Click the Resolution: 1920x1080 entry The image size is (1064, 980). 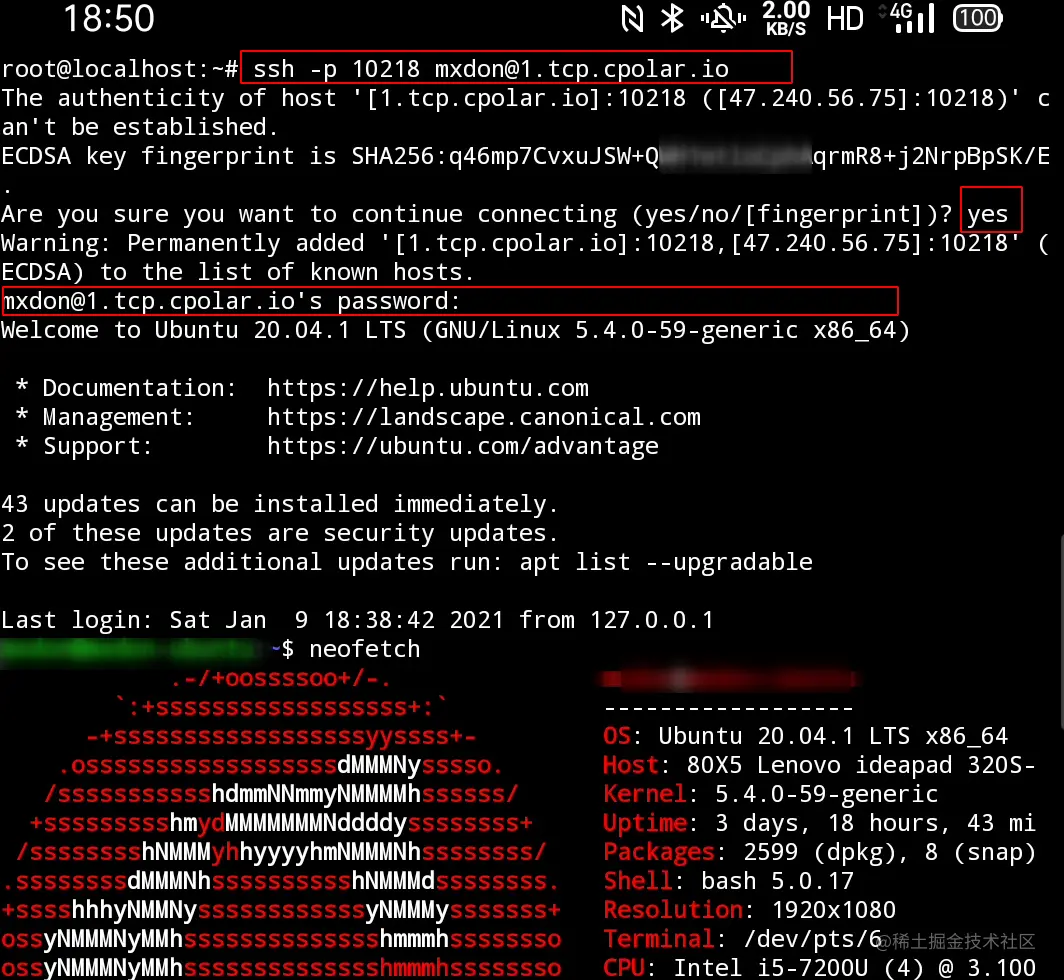click(750, 910)
